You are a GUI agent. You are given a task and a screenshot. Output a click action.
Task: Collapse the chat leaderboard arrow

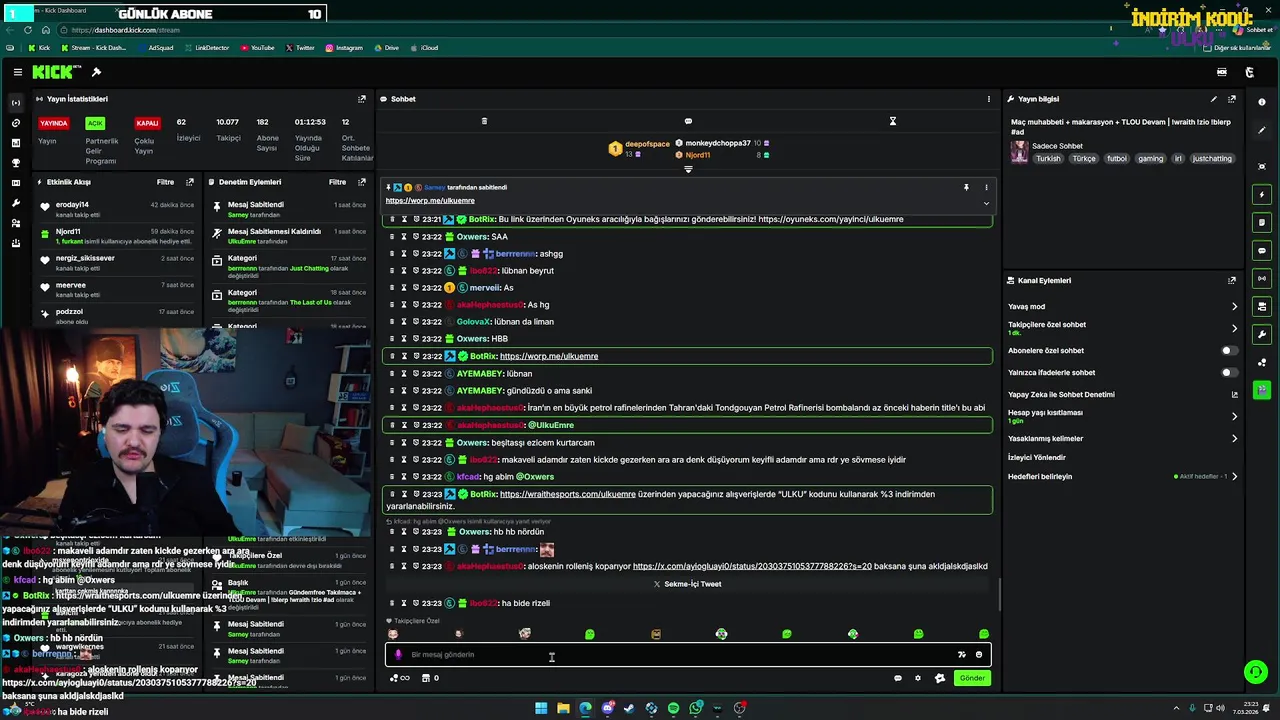click(688, 169)
